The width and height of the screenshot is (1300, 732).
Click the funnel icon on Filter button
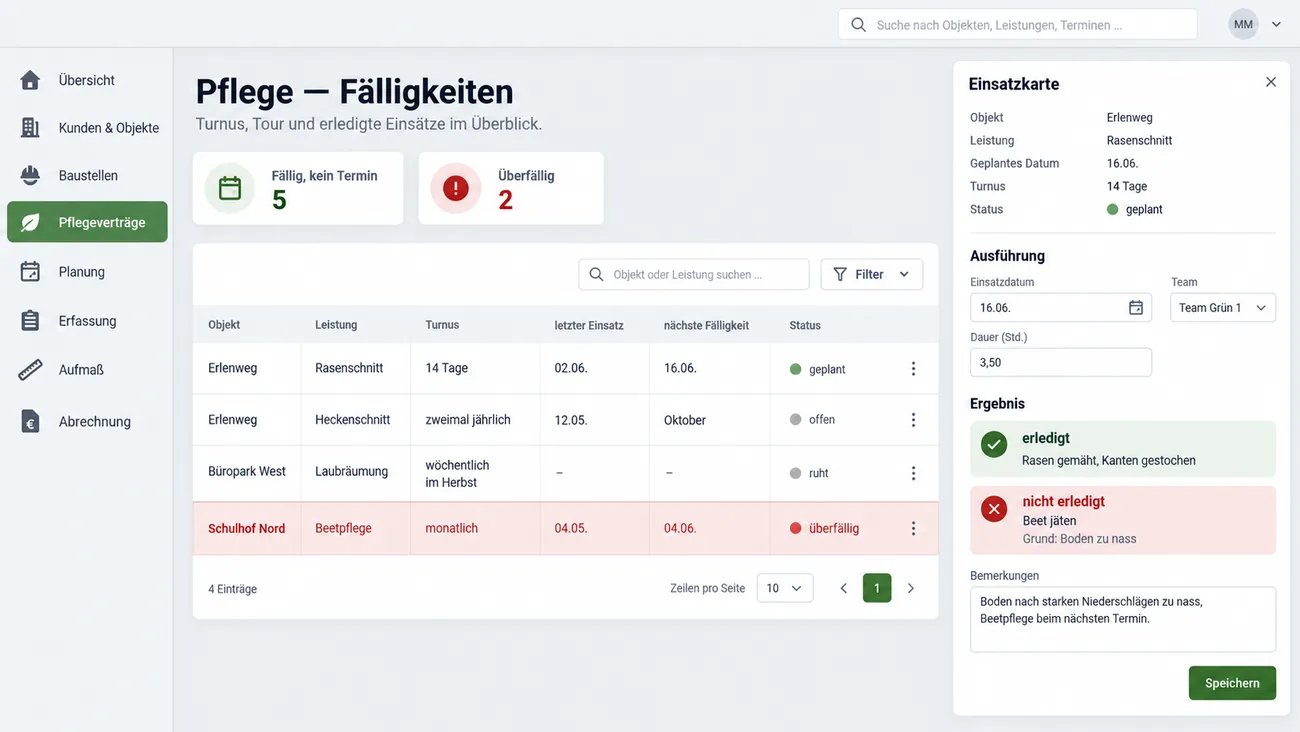pos(840,274)
